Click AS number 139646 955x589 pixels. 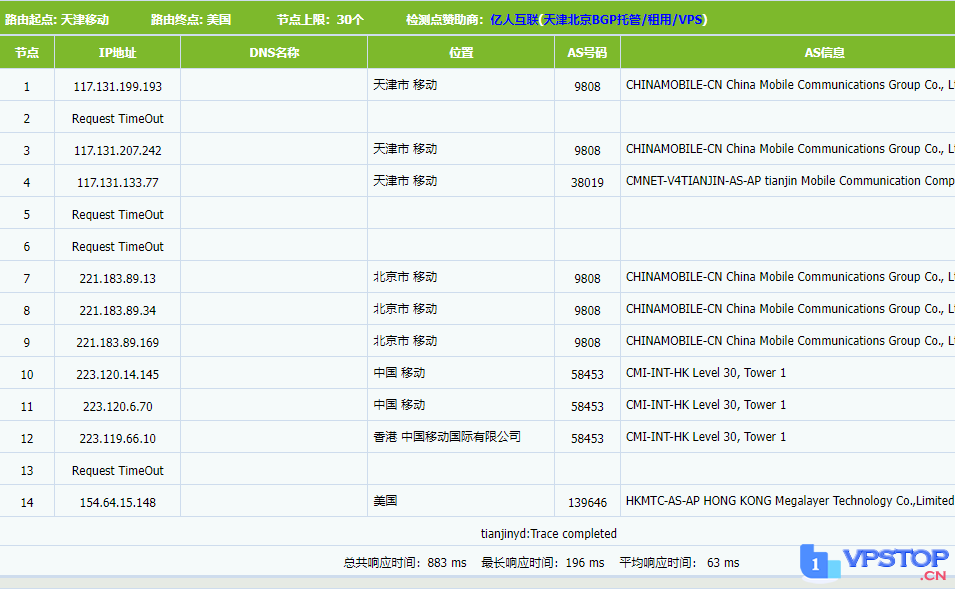pyautogui.click(x=587, y=503)
